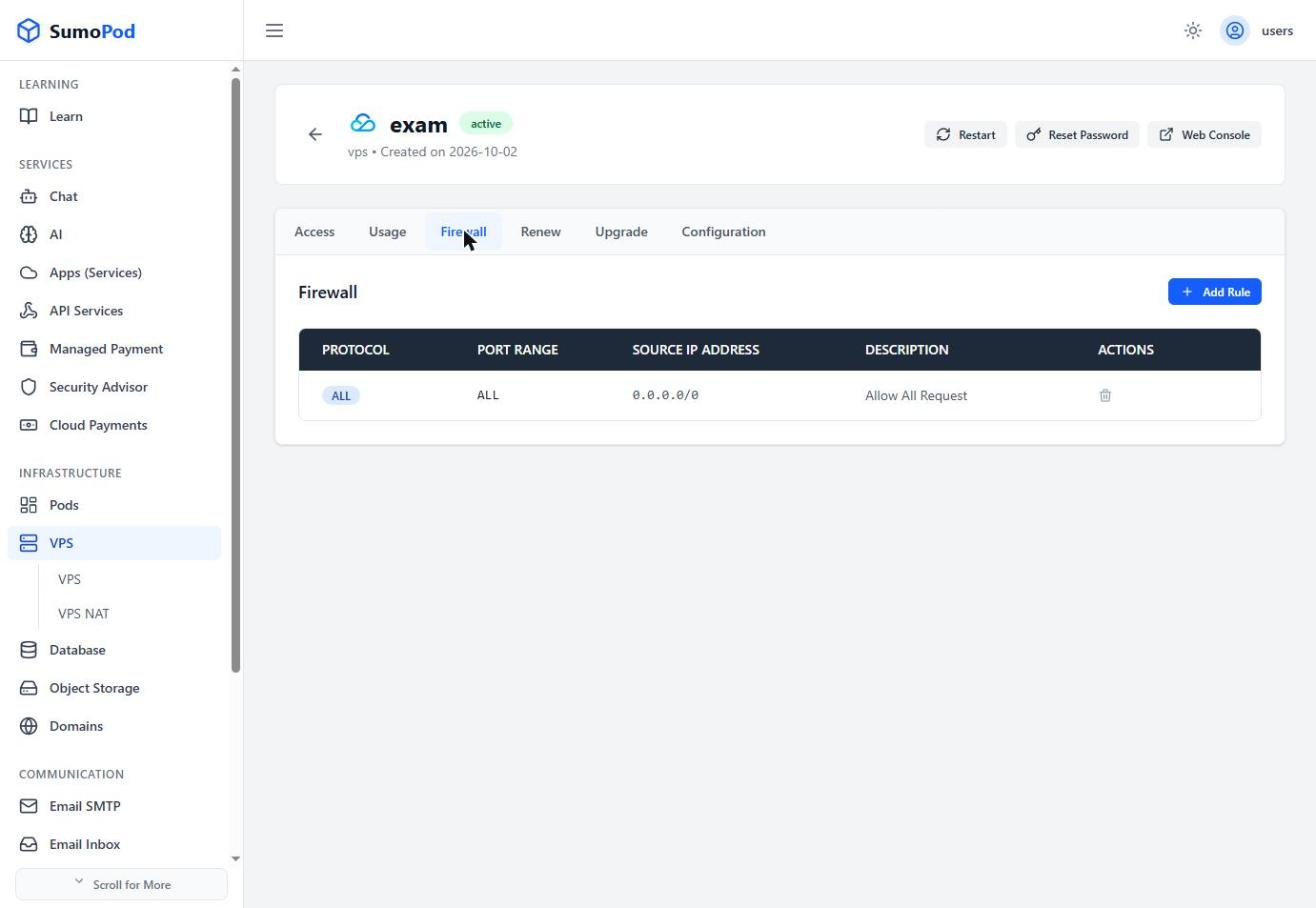Image resolution: width=1316 pixels, height=908 pixels.
Task: Select the Firewall tab
Action: coord(463,232)
